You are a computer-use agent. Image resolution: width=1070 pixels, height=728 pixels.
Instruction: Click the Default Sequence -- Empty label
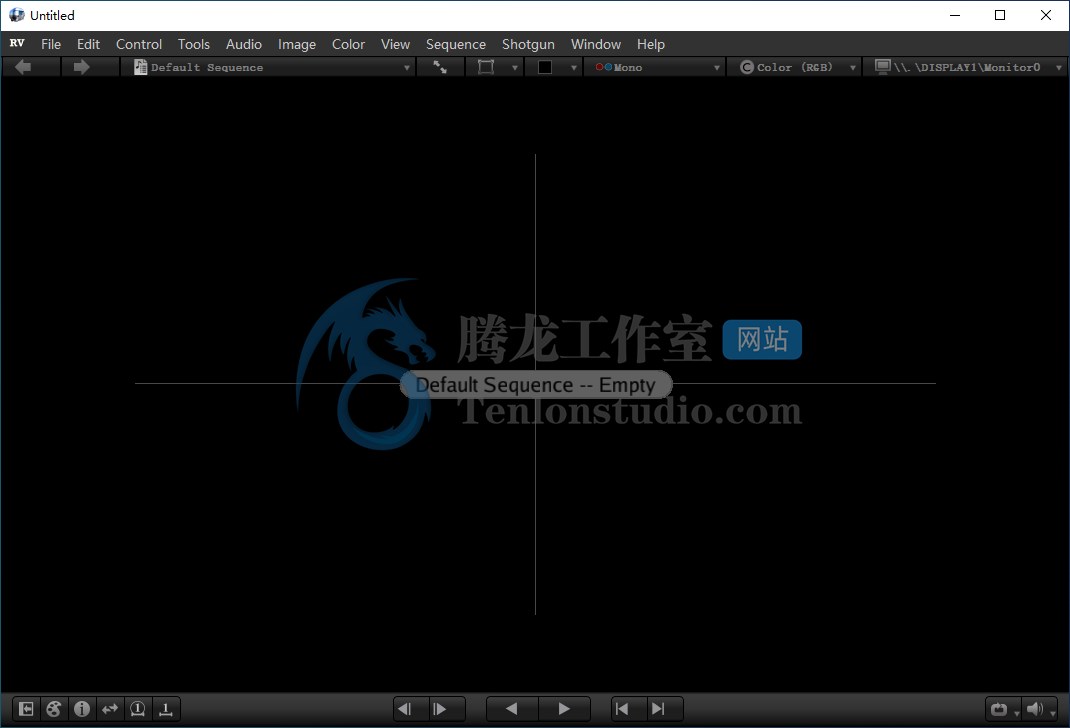pyautogui.click(x=536, y=385)
